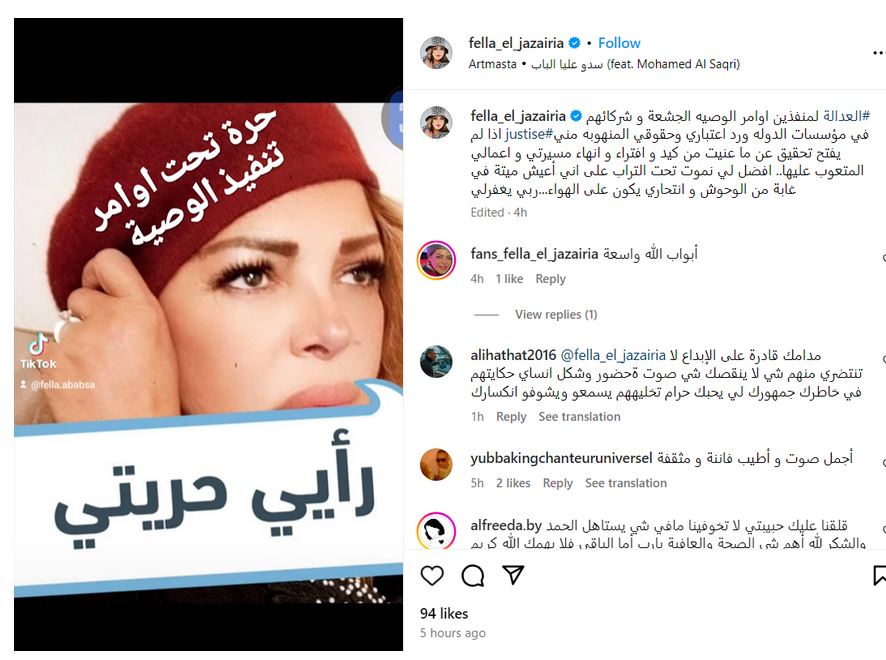Image resolution: width=886 pixels, height=660 pixels.
Task: Reply to alihathat2016 comment
Action: pos(511,416)
